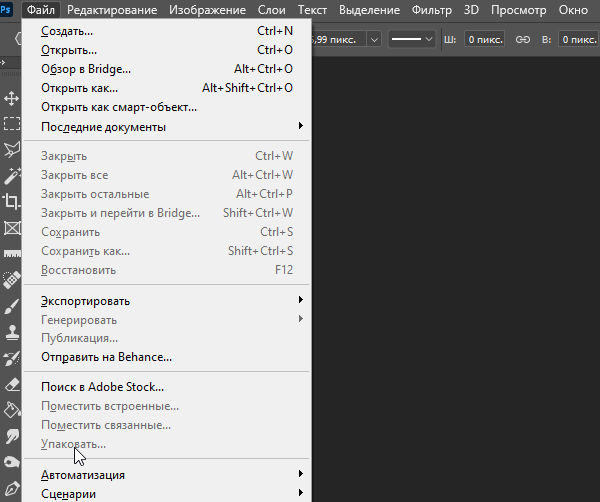Open the stroke width dropdown arrow
Screen dimensions: 600x502
374,39
